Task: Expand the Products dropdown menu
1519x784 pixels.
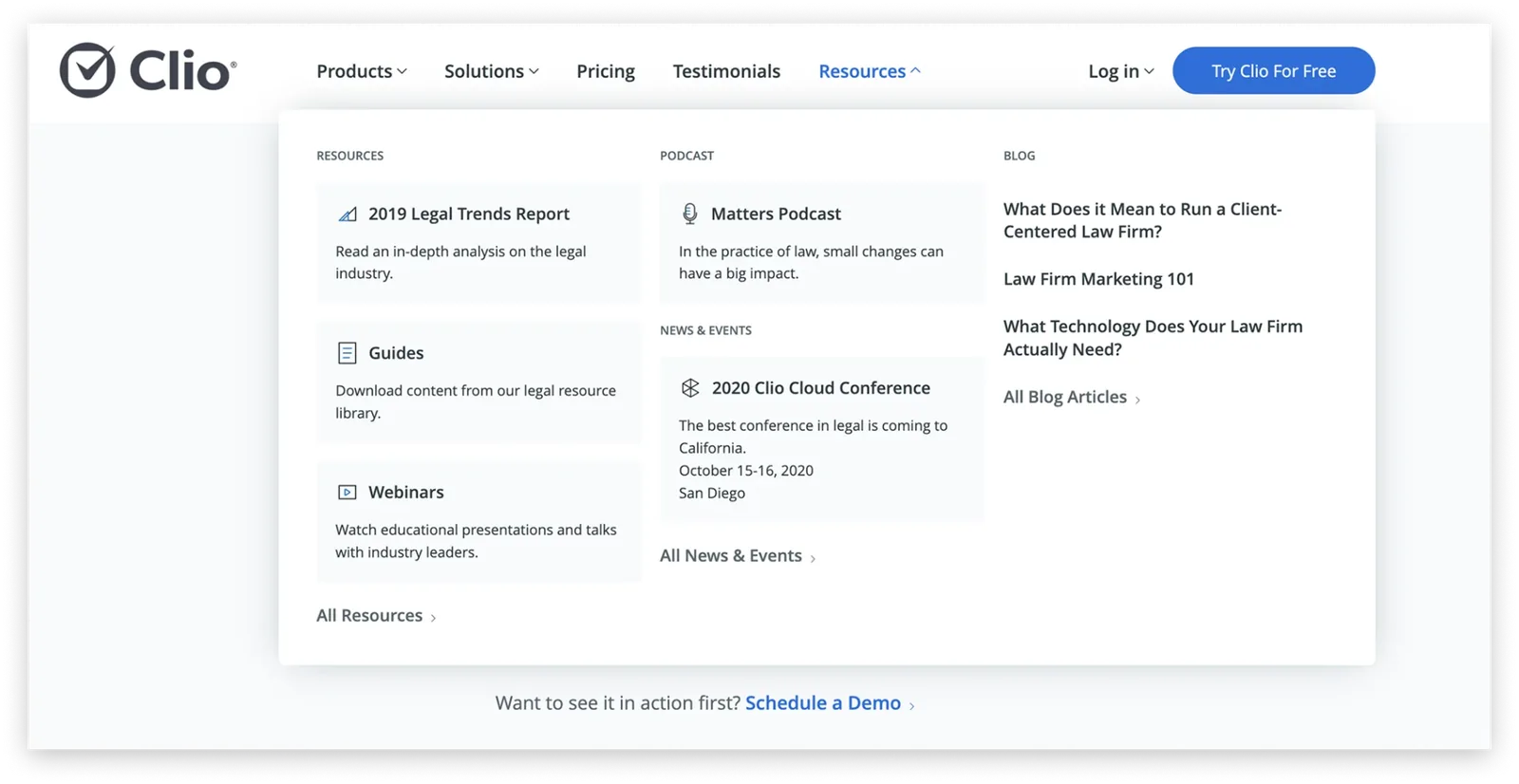Action: pyautogui.click(x=362, y=71)
